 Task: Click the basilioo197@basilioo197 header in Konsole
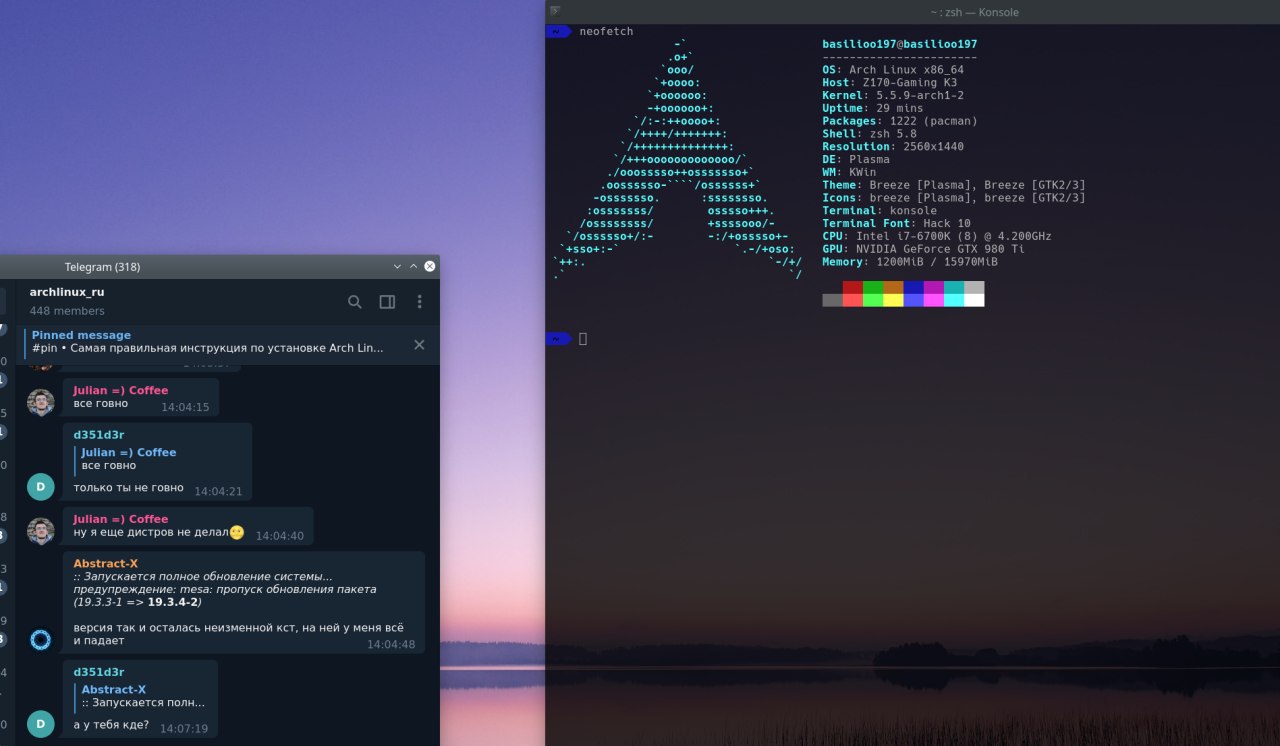click(x=900, y=44)
